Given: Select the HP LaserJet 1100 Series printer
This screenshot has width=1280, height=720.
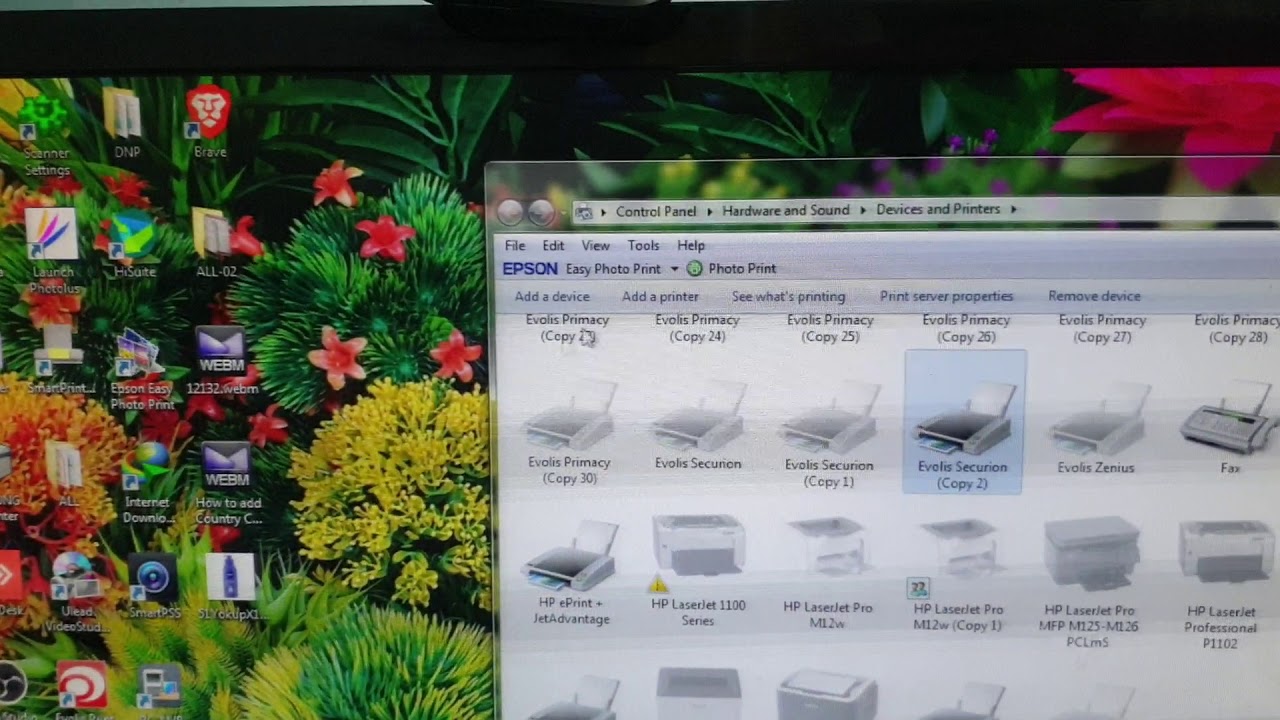Looking at the screenshot, I should click(x=698, y=572).
